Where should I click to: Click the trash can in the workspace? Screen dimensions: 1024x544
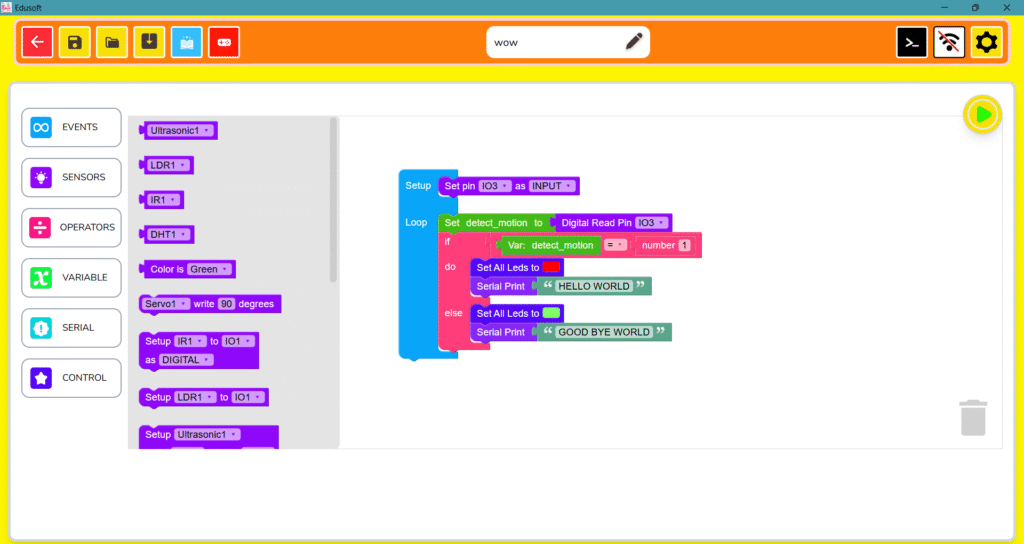973,417
